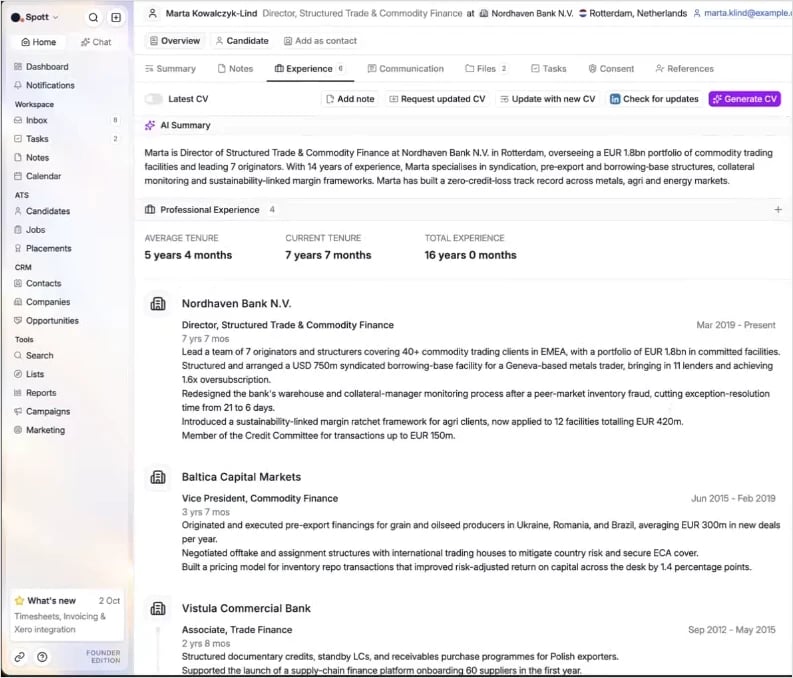Select the Experience tab
The image size is (793, 678).
tap(310, 69)
